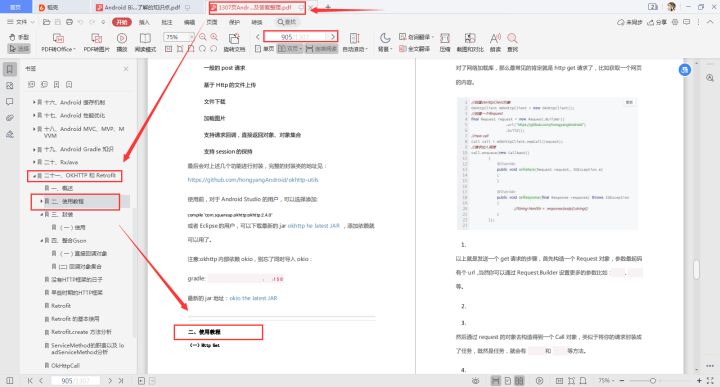Expand 十九、Android Gradle 知识 bookmark

coord(34,150)
